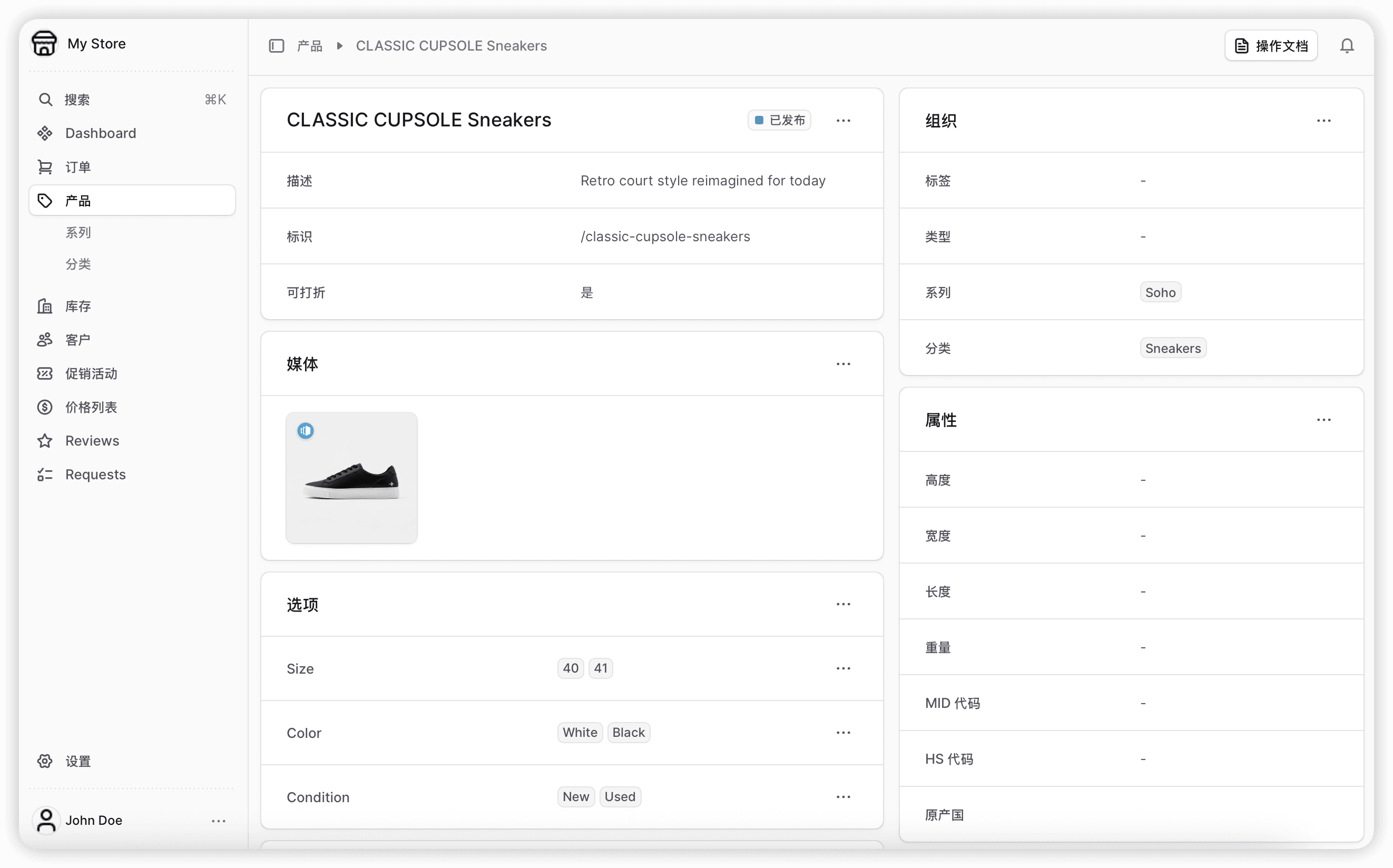Open search via magnifier icon
The width and height of the screenshot is (1393, 868).
[x=45, y=100]
